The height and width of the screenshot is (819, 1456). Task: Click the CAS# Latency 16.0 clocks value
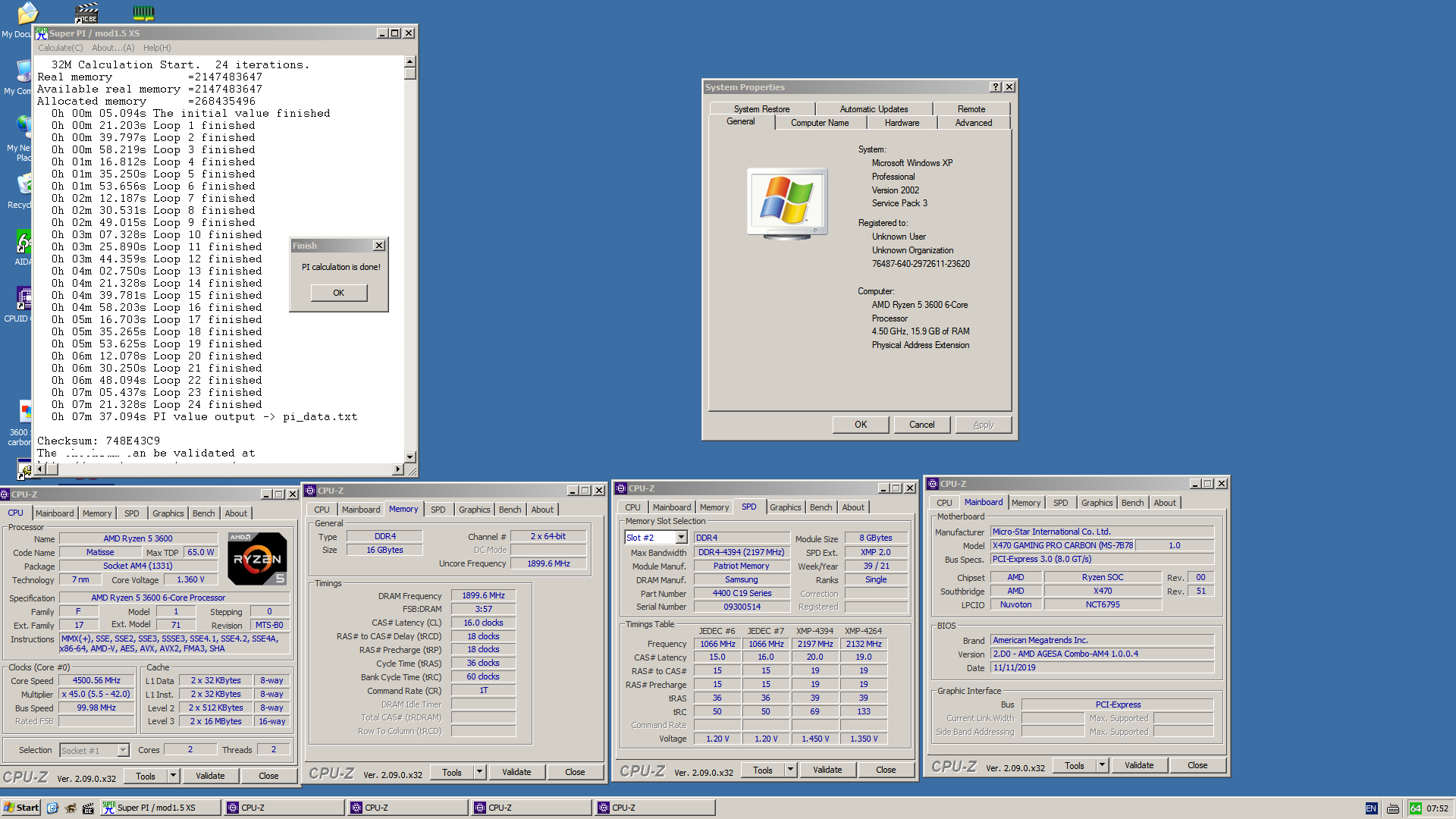pos(483,623)
